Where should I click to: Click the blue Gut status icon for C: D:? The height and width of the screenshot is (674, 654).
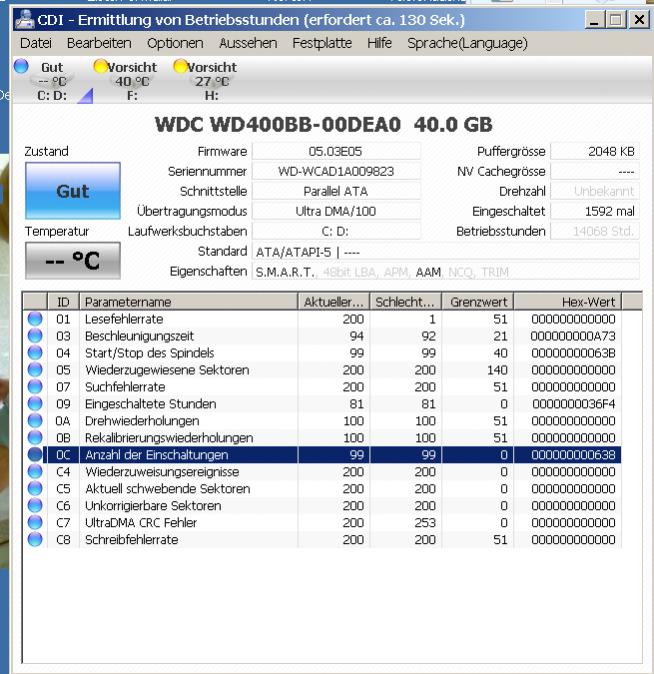[x=21, y=66]
